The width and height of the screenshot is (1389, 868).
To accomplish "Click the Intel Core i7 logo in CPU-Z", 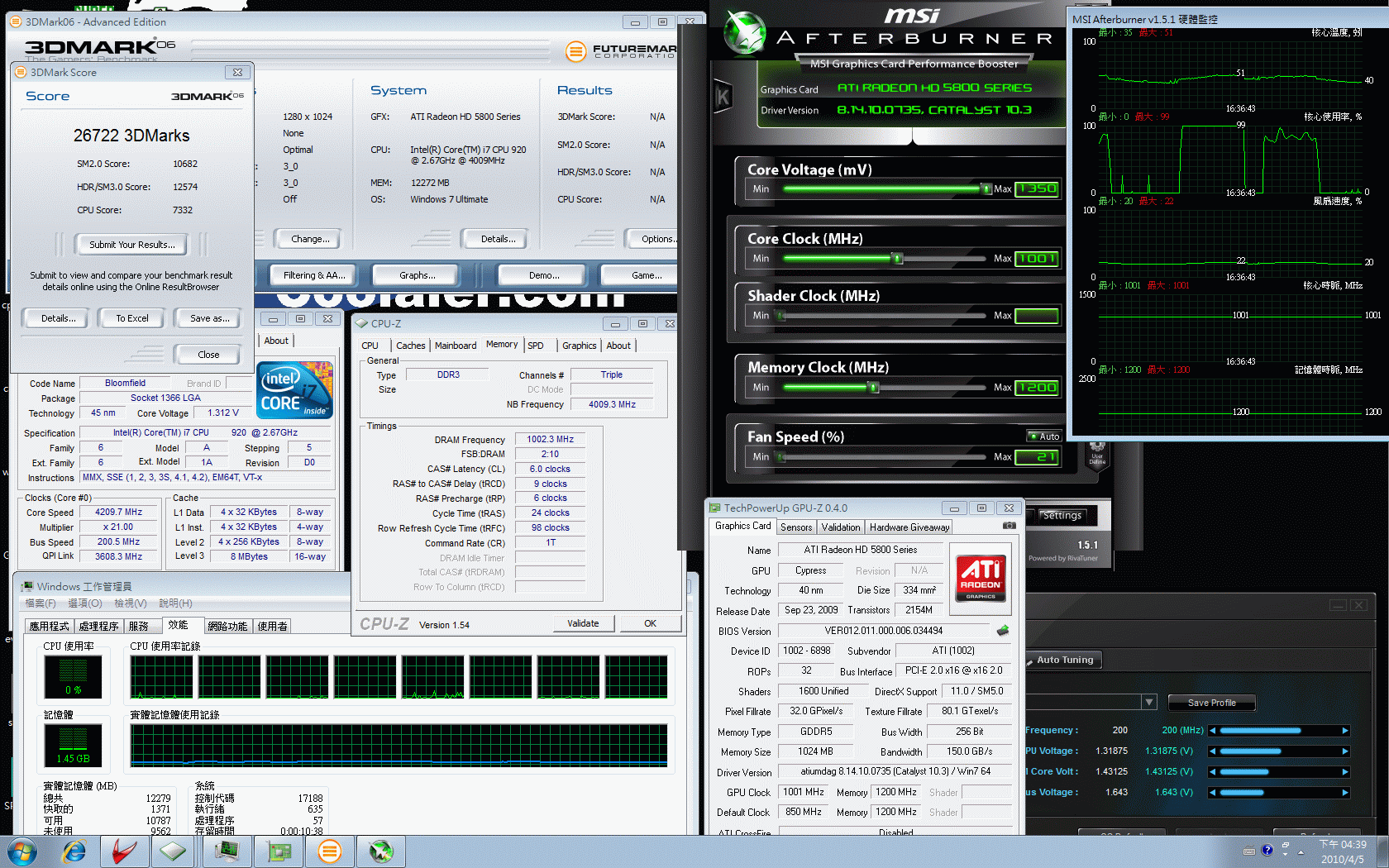I will [x=294, y=389].
